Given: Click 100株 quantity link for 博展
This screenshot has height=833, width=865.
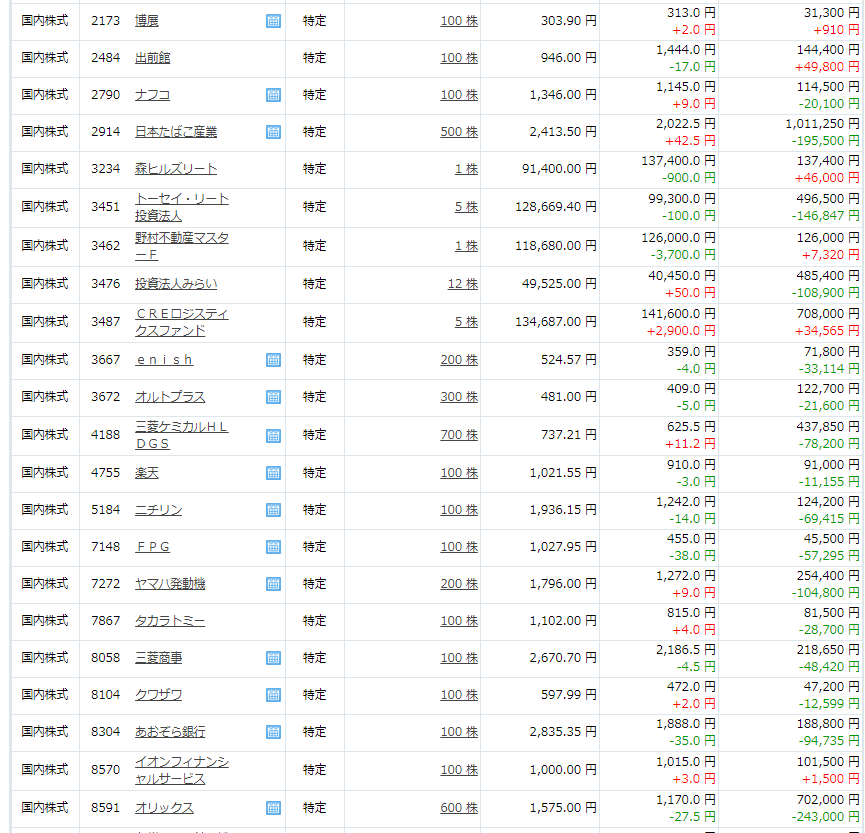Looking at the screenshot, I should click(459, 21).
